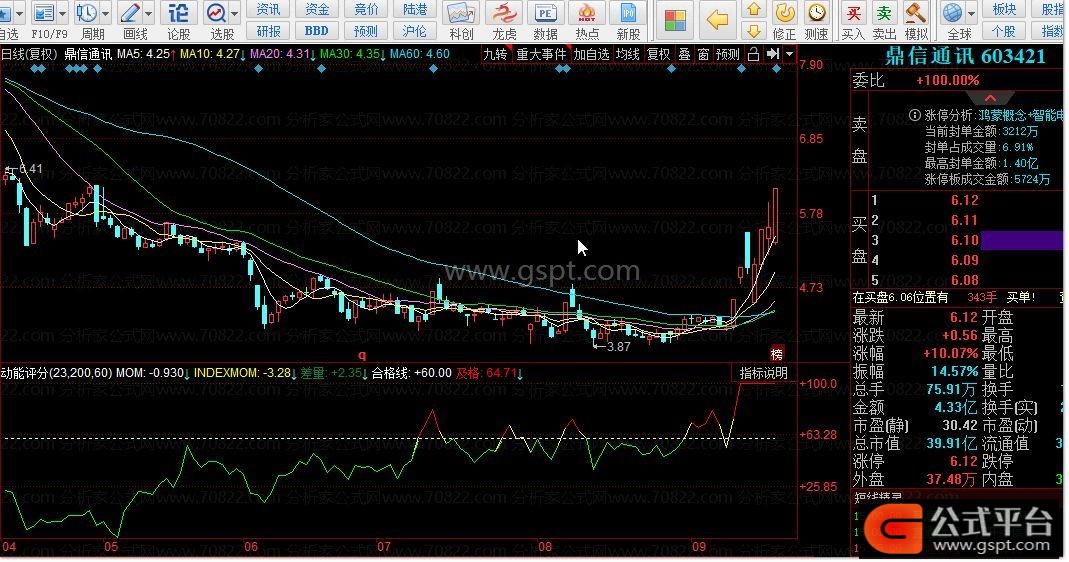
Task: Click the 测速 speed test clock icon
Action: (816, 13)
